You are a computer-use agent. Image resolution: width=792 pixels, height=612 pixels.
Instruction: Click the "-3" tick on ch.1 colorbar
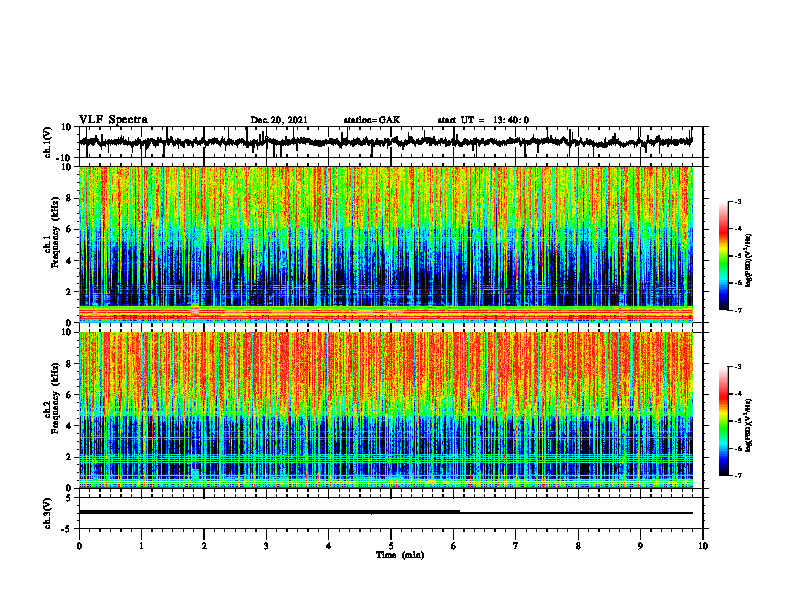[737, 202]
